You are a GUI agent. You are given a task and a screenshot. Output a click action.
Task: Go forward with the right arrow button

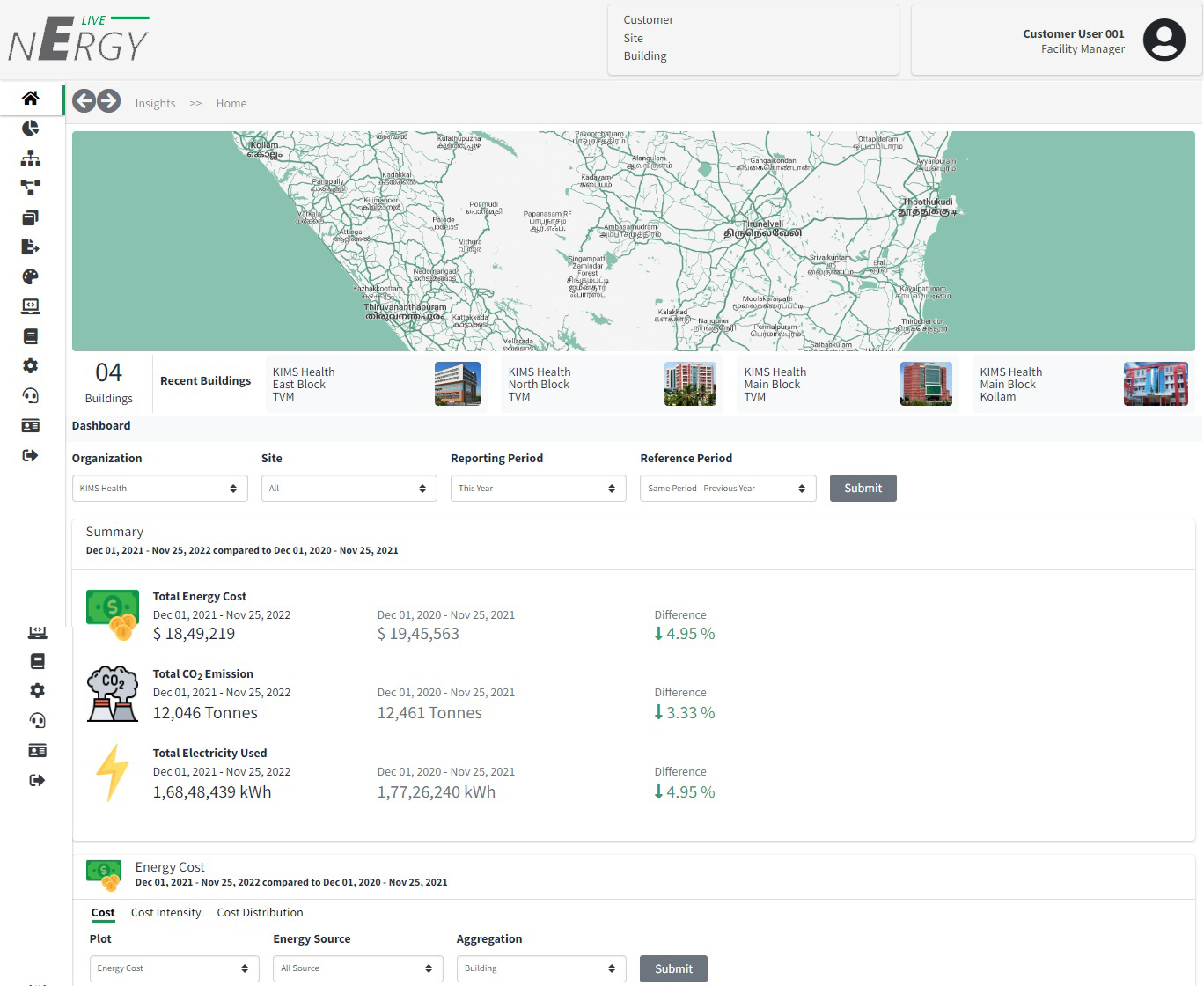(108, 101)
